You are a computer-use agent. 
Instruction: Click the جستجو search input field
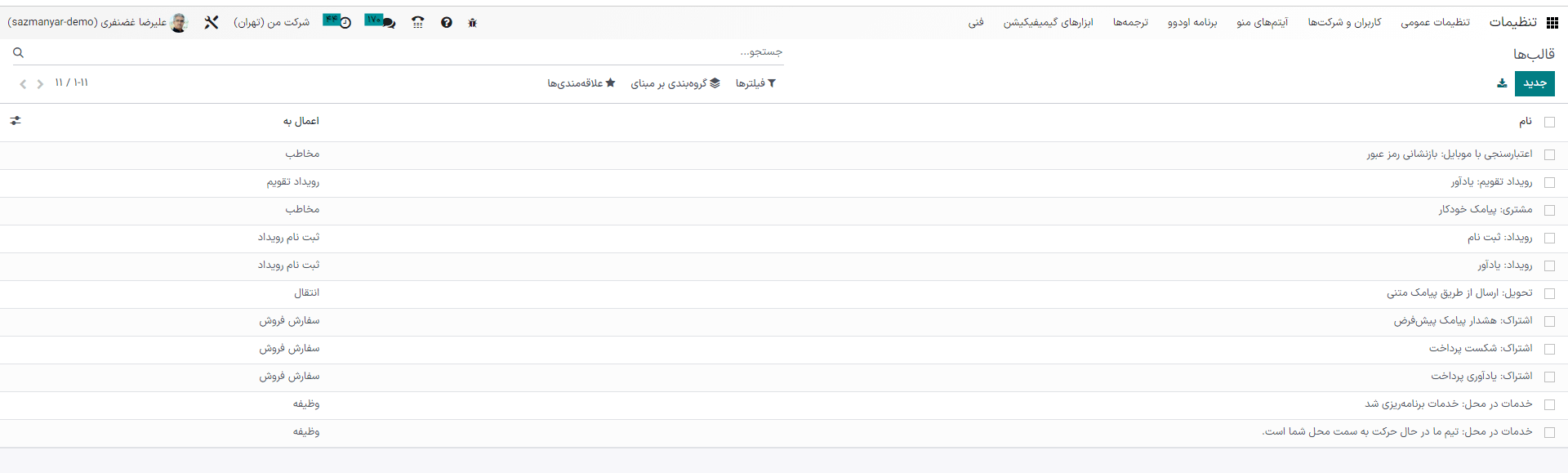tap(408, 51)
